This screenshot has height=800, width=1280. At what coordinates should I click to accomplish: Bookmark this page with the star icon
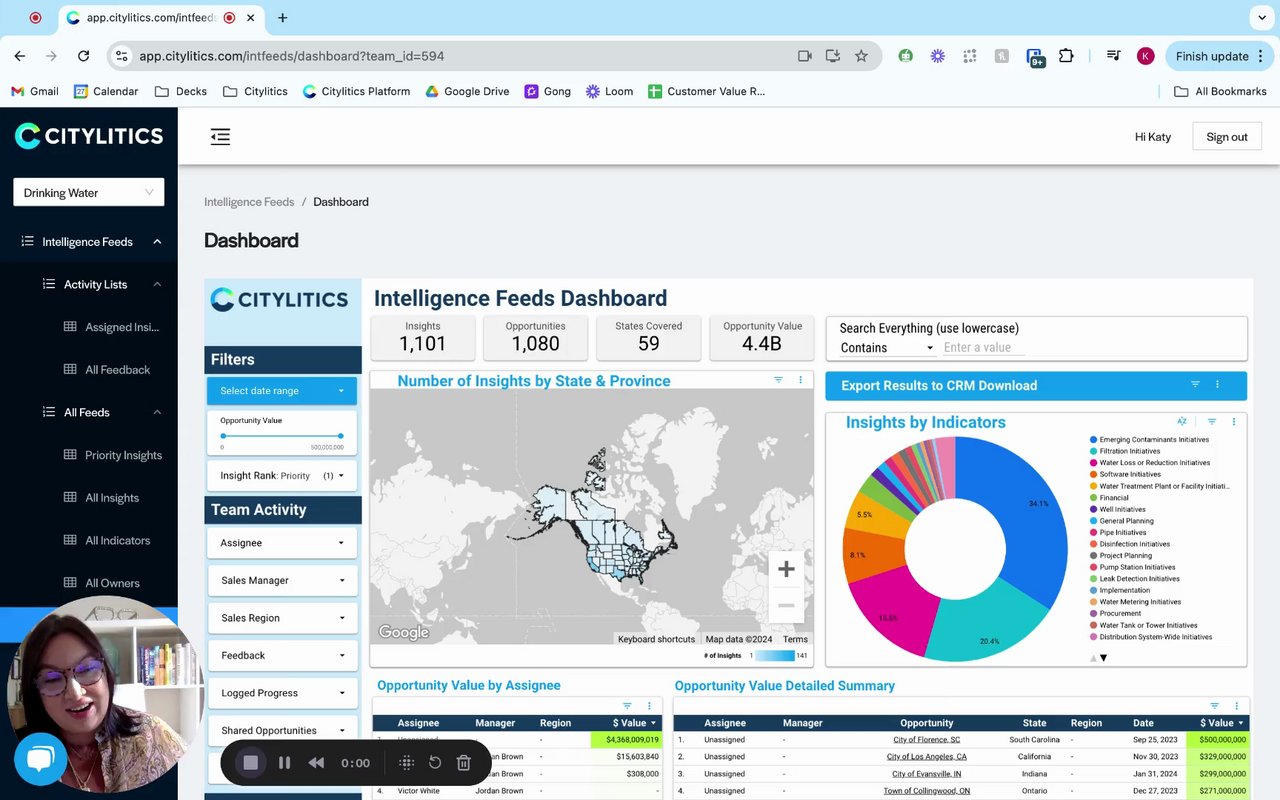(861, 56)
